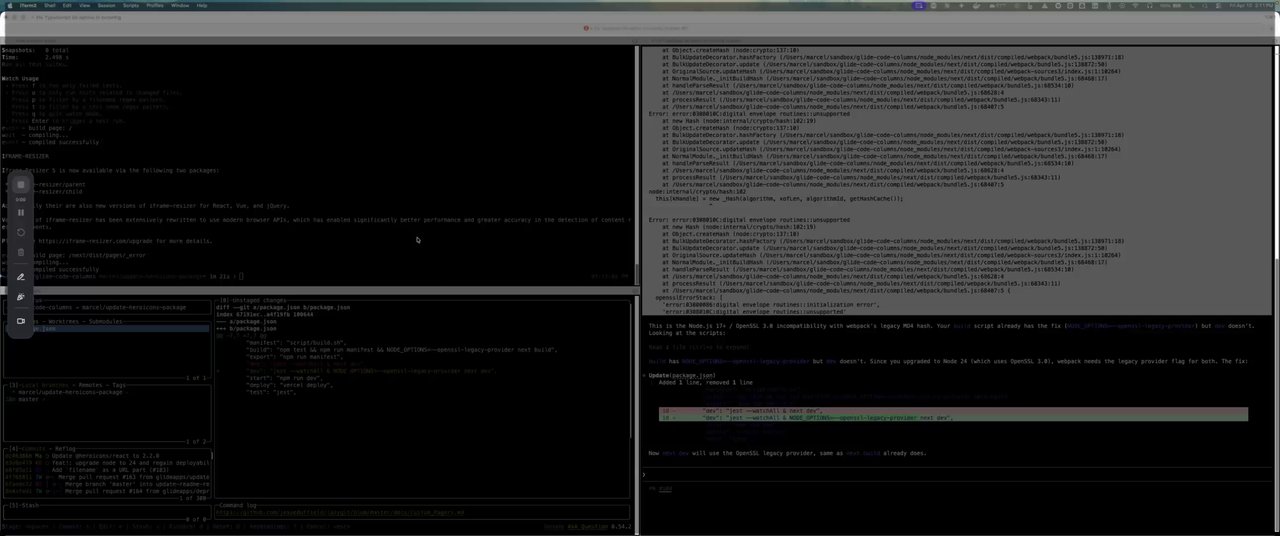The width and height of the screenshot is (1280, 536).
Task: Pause the screen recording
Action: [21, 212]
